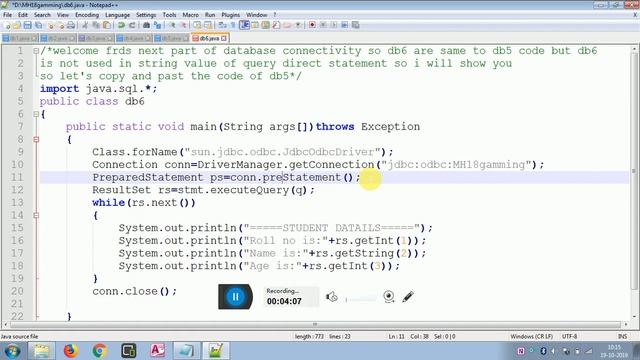Collapse the while-loop fold at line 14
The width and height of the screenshot is (640, 360).
click(x=36, y=216)
